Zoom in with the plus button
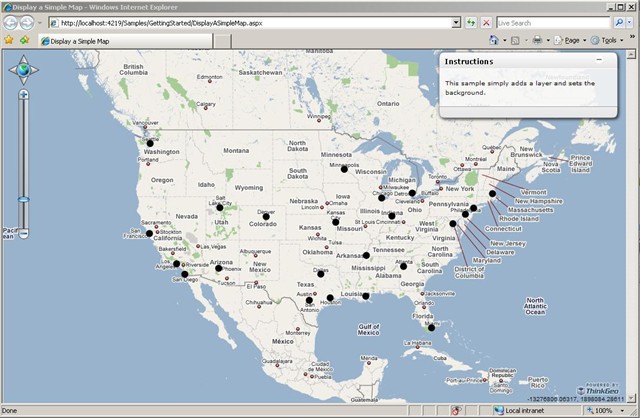Image resolution: width=640 pixels, height=418 pixels. tap(24, 95)
